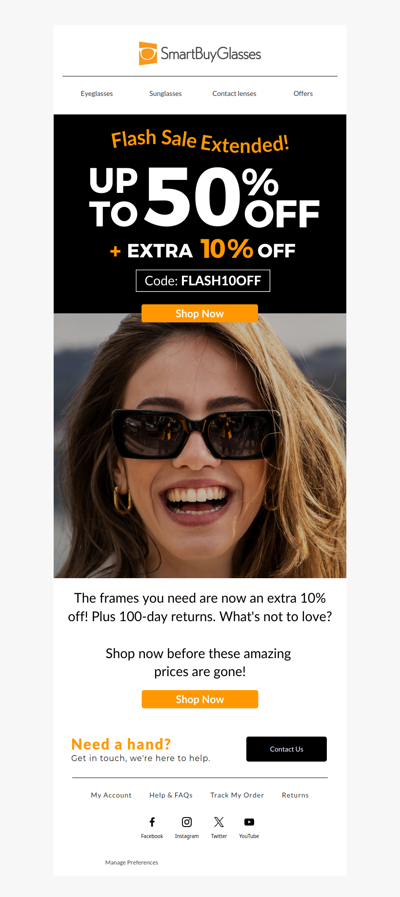400x897 pixels.
Task: Click the woman in sunglasses photo
Action: (x=200, y=446)
